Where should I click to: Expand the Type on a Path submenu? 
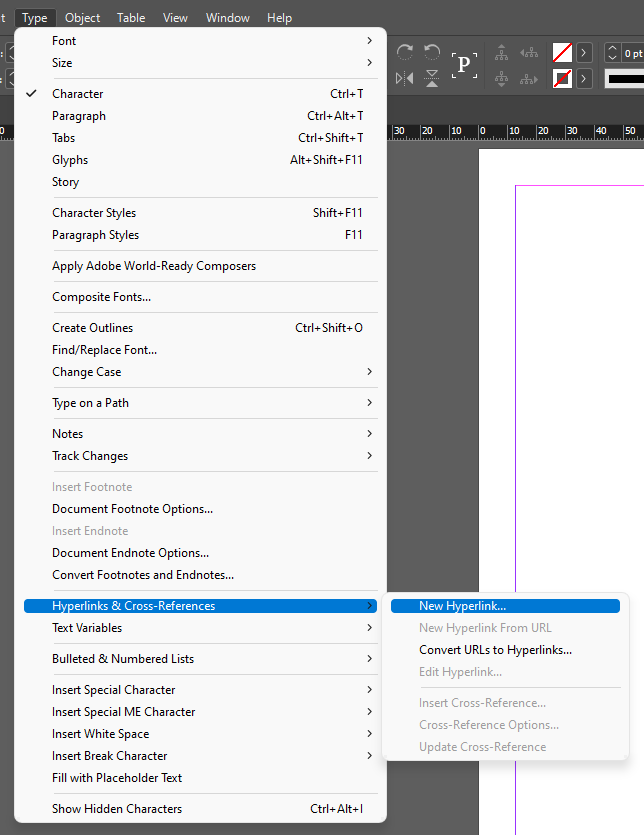click(201, 403)
